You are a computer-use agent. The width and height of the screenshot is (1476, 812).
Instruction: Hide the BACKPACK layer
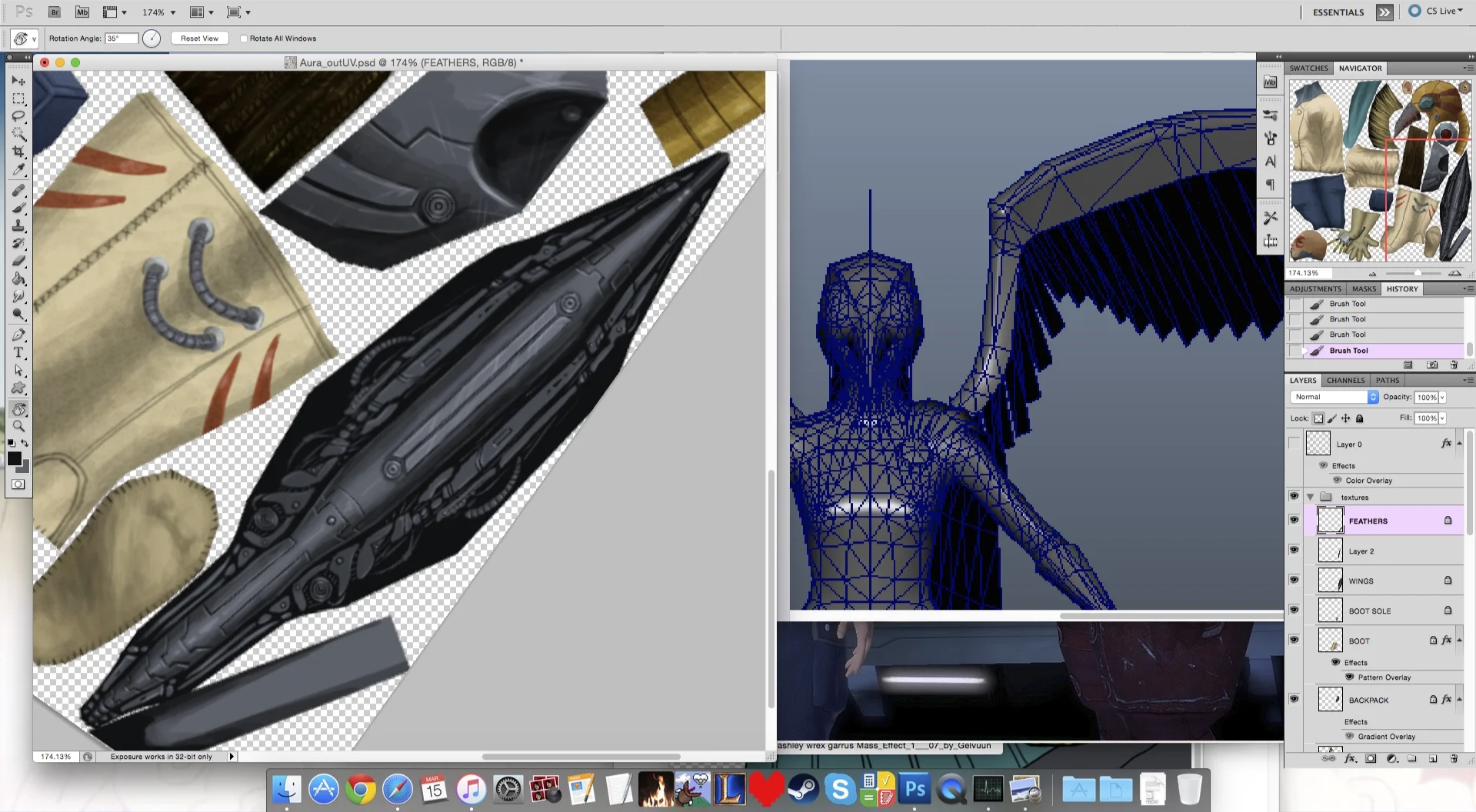coord(1294,700)
